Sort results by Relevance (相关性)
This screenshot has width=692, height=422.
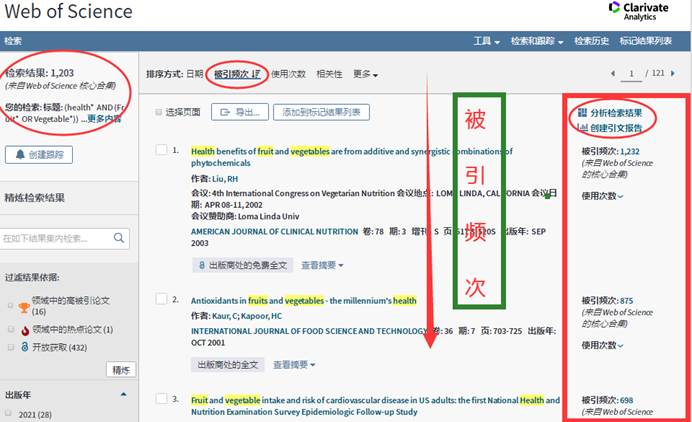coord(329,74)
